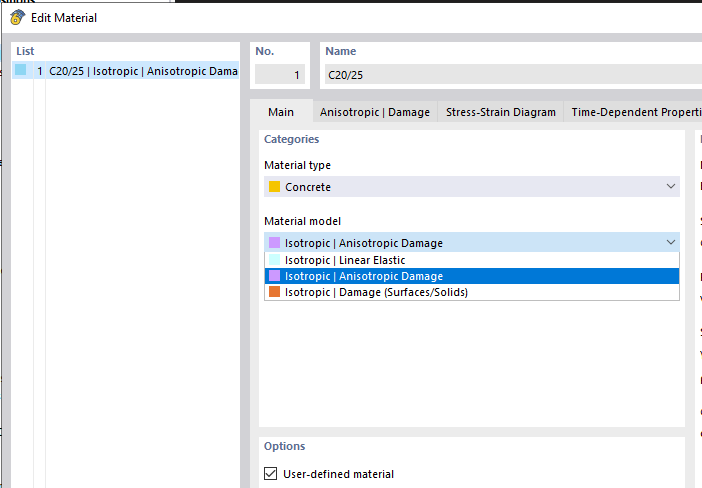Click the blue swatch beside list item 1
Image resolution: width=702 pixels, height=488 pixels.
click(x=20, y=70)
